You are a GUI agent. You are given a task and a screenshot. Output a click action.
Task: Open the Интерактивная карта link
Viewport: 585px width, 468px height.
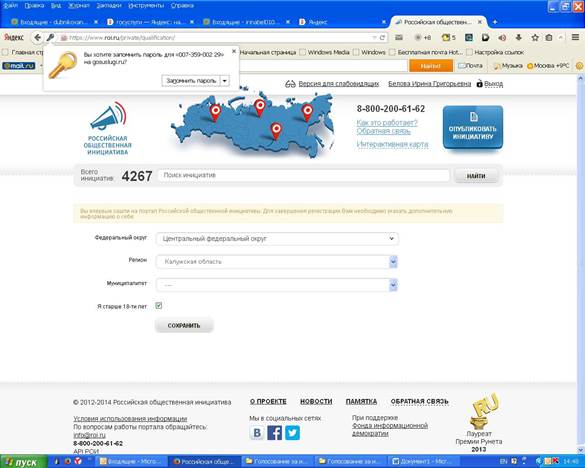tap(392, 144)
